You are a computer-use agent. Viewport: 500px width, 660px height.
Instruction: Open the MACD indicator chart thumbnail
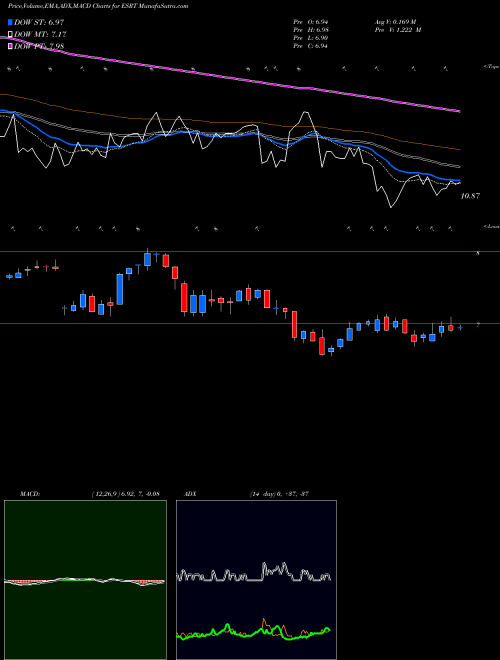pos(85,580)
